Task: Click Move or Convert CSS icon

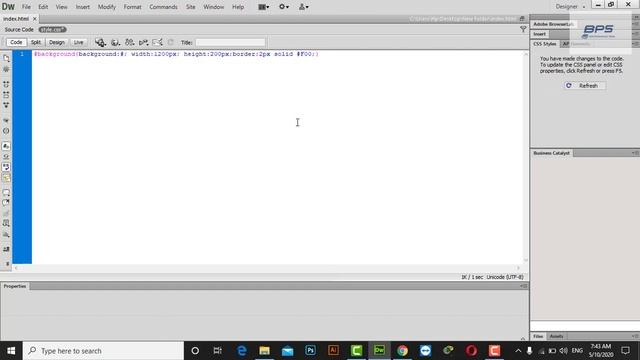Action: click(6, 235)
